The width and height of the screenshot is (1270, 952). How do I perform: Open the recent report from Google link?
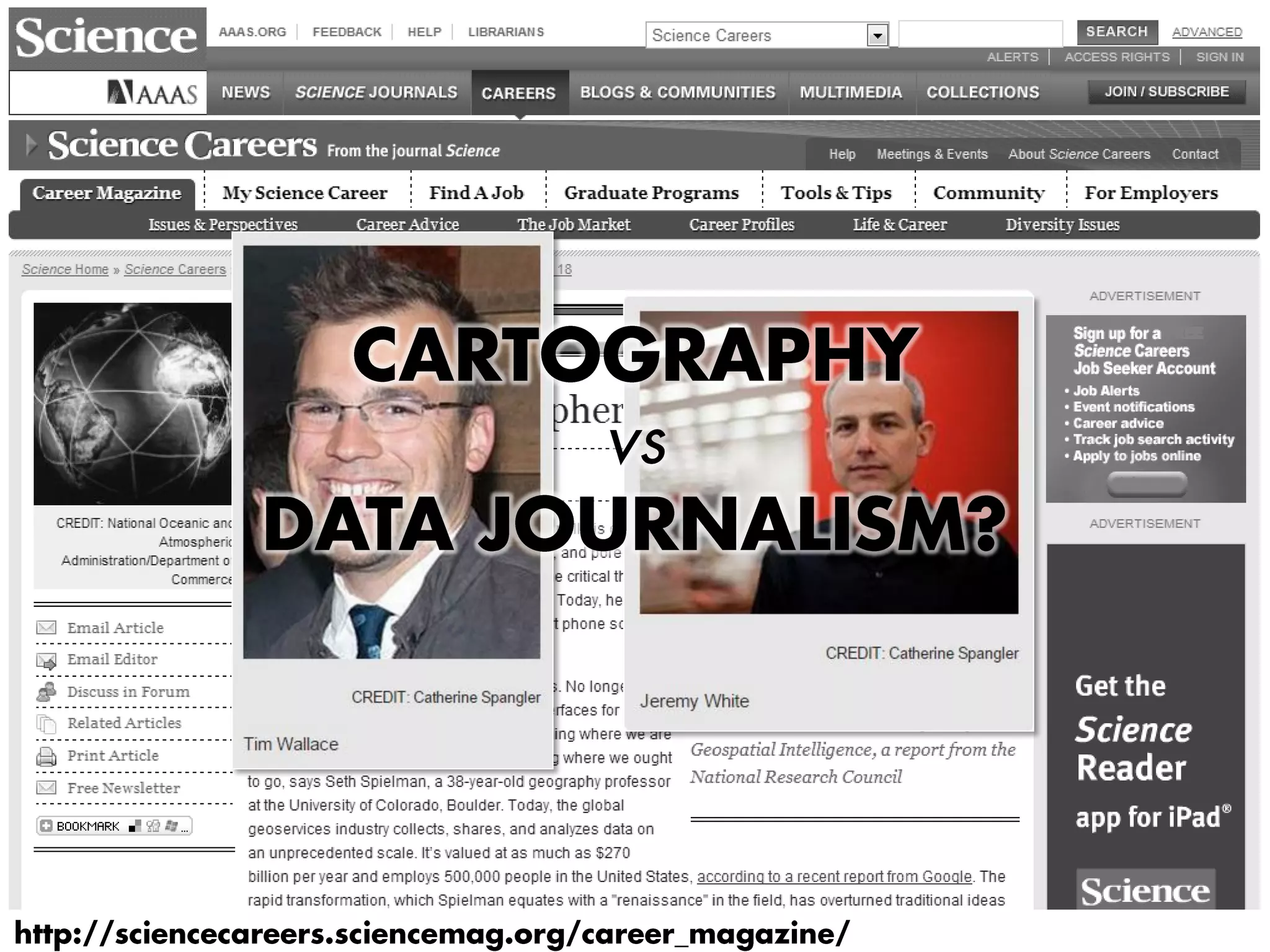click(834, 876)
